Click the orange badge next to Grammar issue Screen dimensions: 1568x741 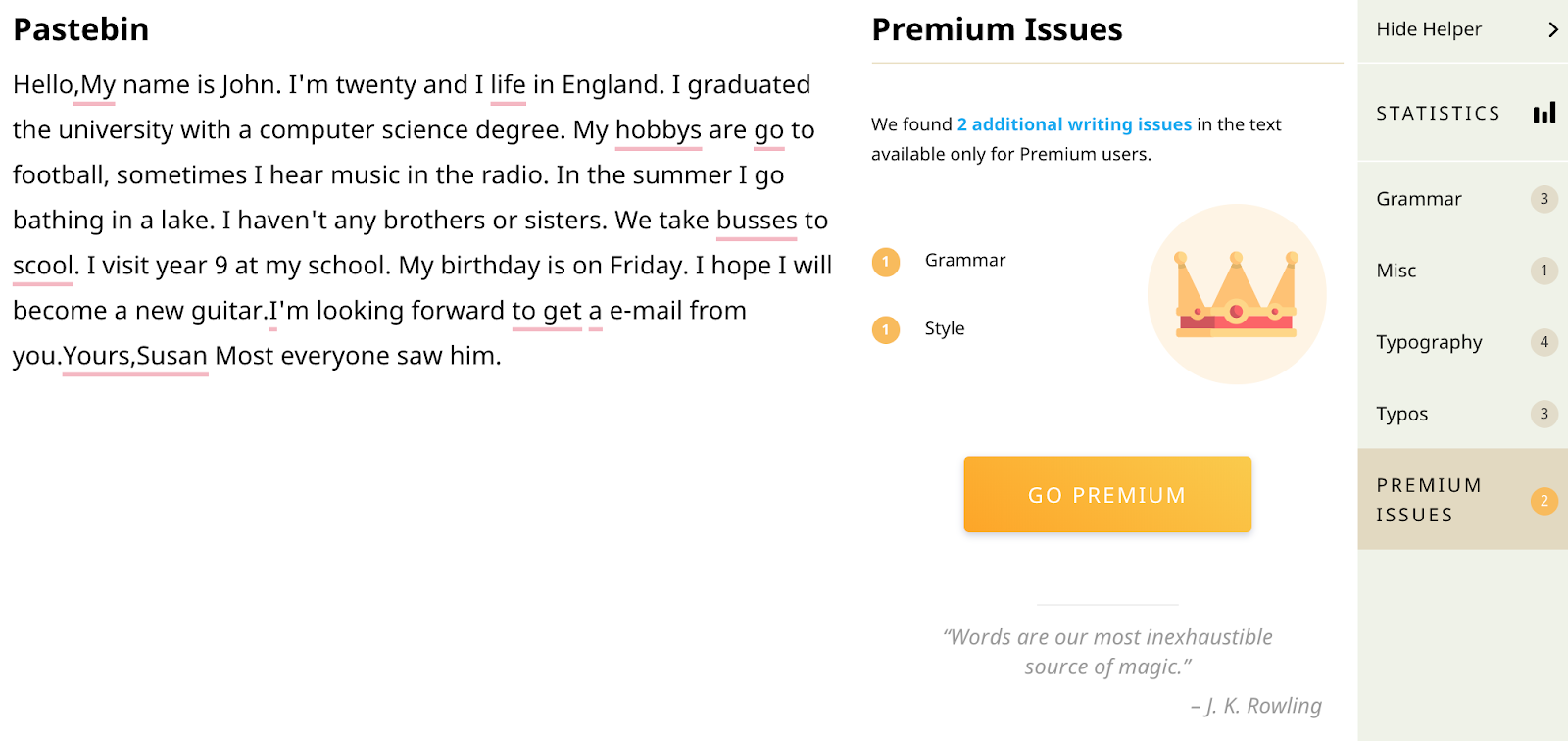click(886, 262)
